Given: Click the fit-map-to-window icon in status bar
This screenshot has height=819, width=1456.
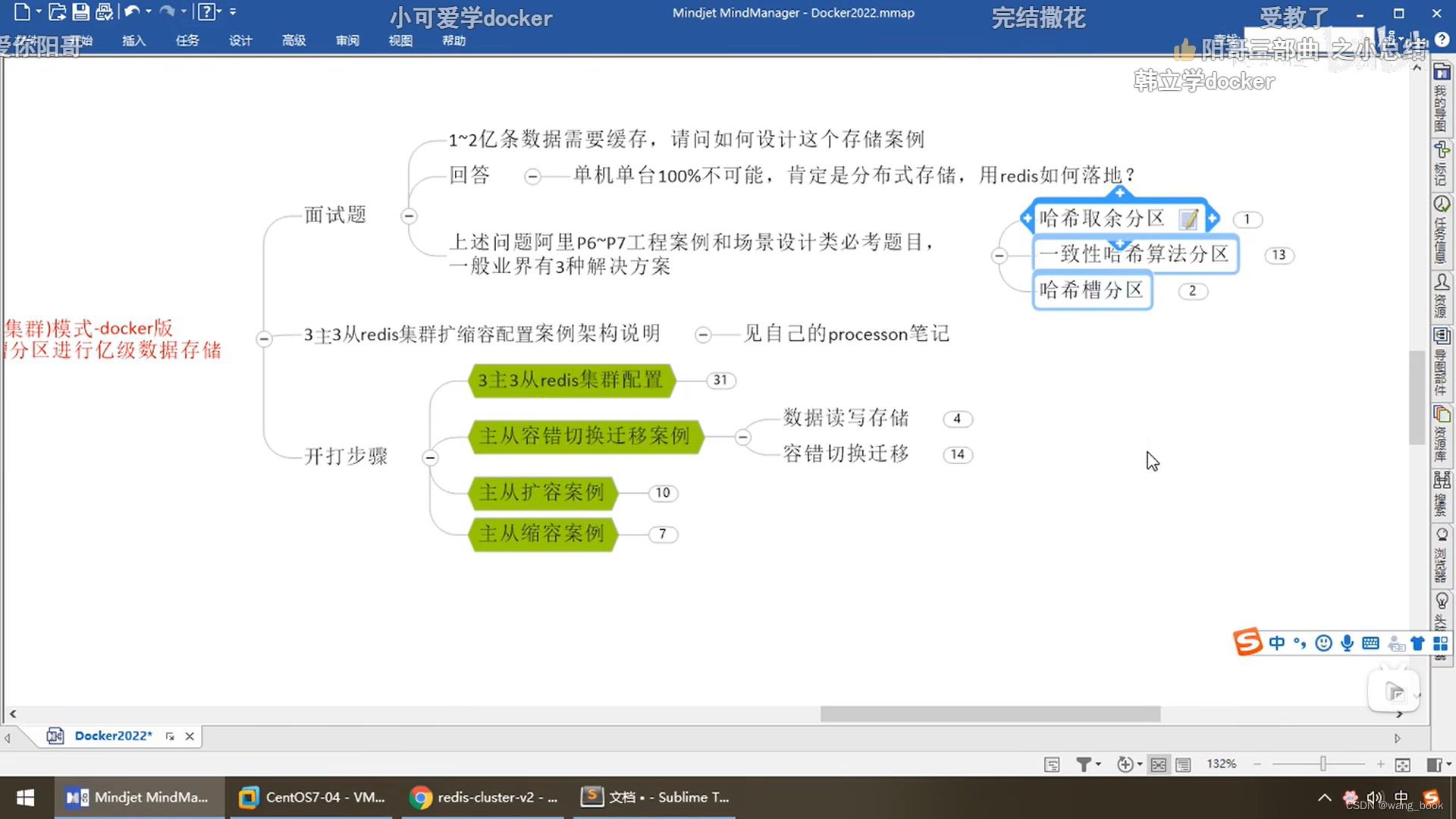Looking at the screenshot, I should (1158, 764).
